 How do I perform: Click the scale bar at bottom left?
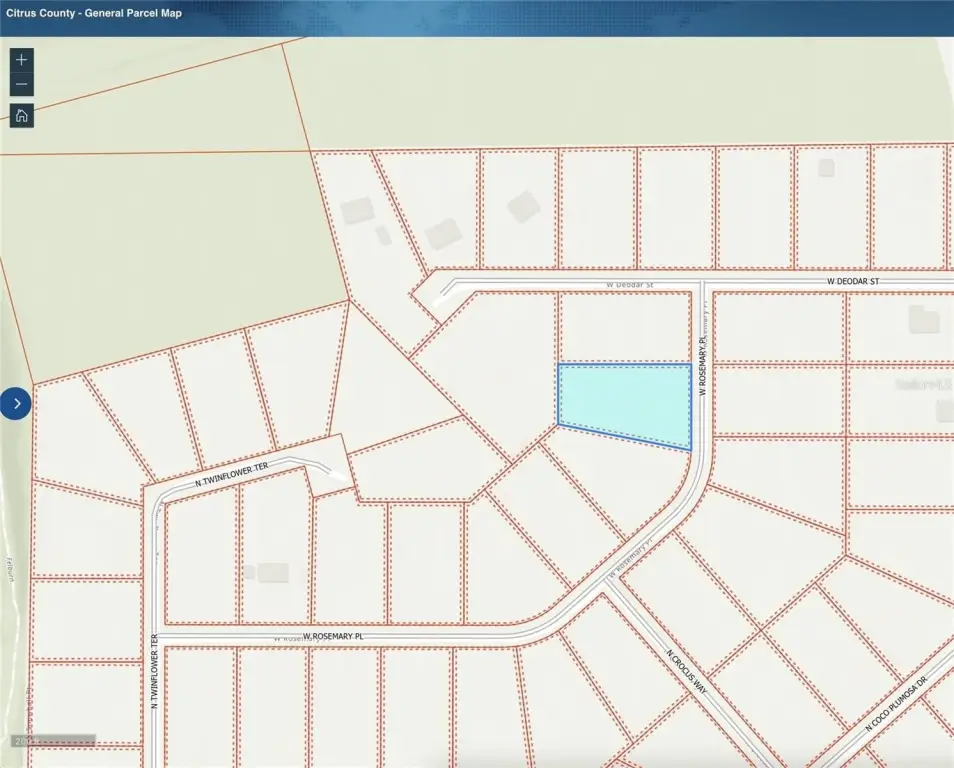click(x=52, y=741)
